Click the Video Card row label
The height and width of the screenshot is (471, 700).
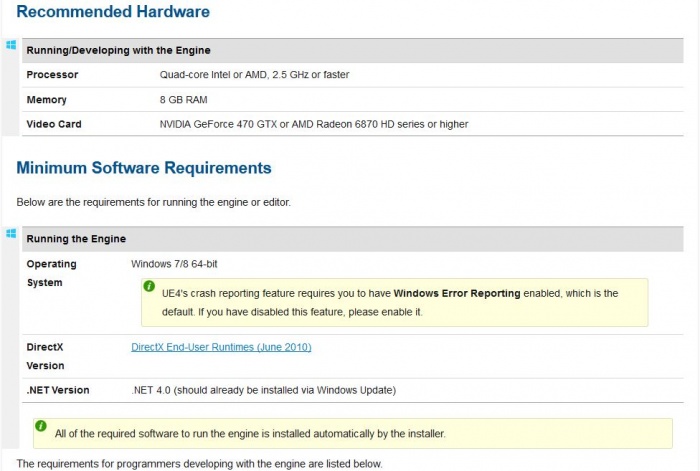(54, 124)
